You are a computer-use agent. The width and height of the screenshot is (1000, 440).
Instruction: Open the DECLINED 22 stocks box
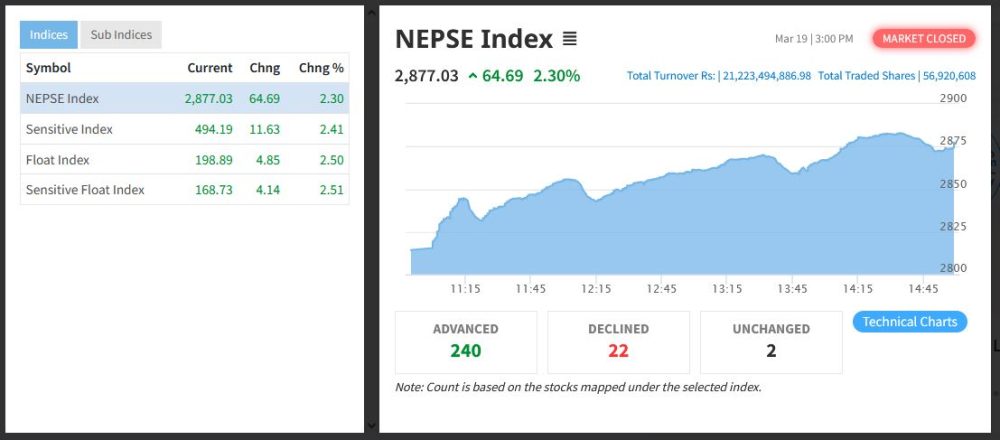point(618,342)
